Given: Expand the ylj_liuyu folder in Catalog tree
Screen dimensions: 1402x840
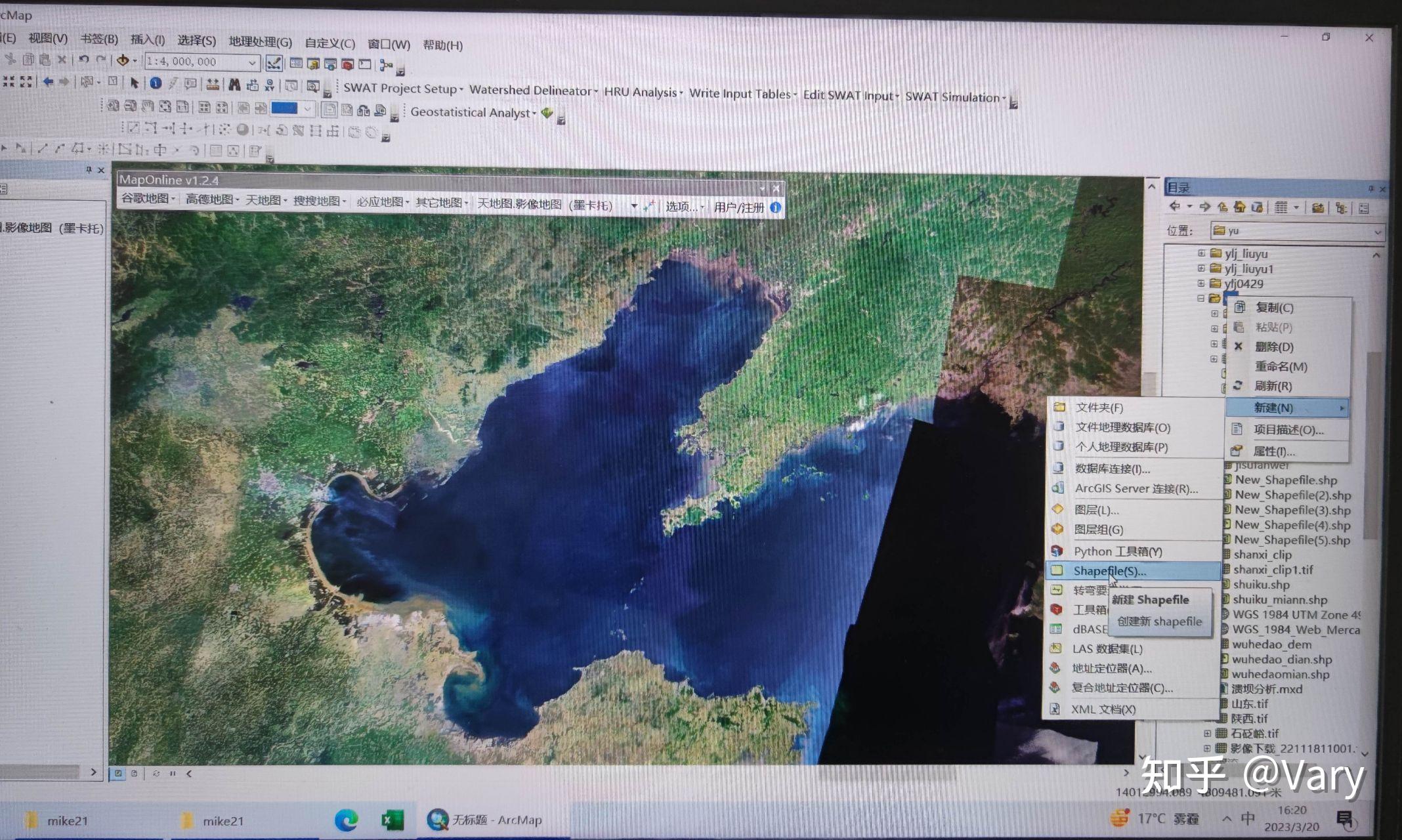Looking at the screenshot, I should pyautogui.click(x=1200, y=254).
